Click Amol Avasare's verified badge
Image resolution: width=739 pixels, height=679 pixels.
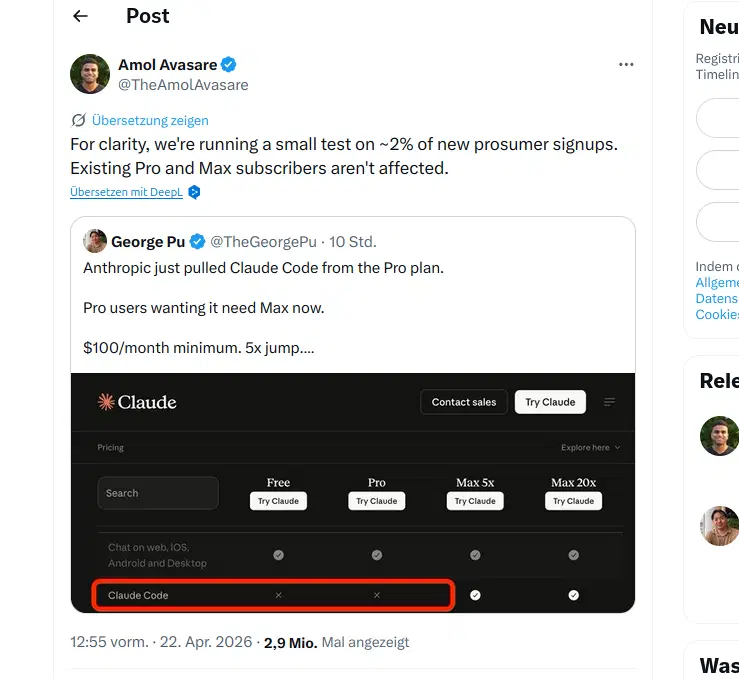(x=229, y=65)
